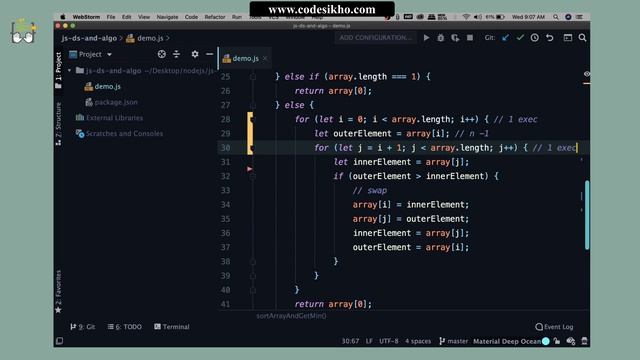Click the yellow VCS change marker at line 29
640x360 pixels.
250,133
